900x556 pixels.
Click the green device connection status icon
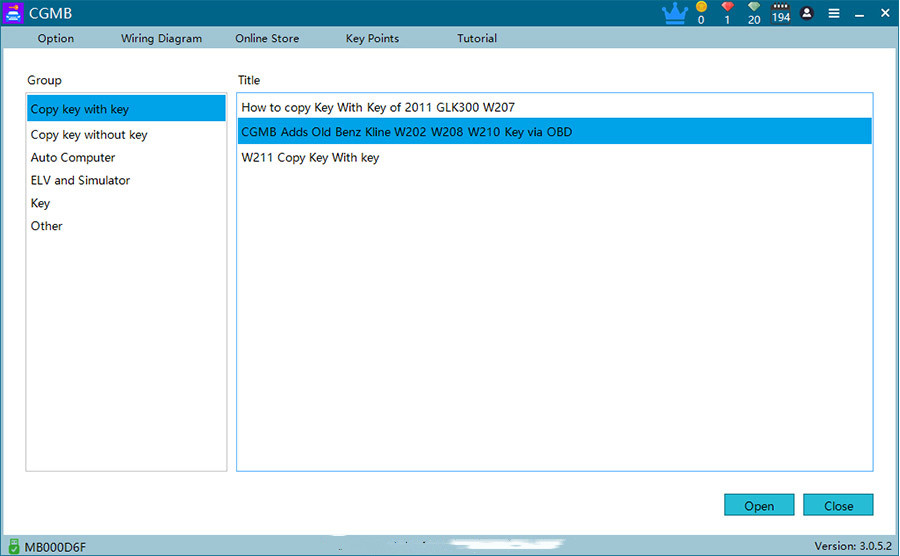pyautogui.click(x=14, y=546)
